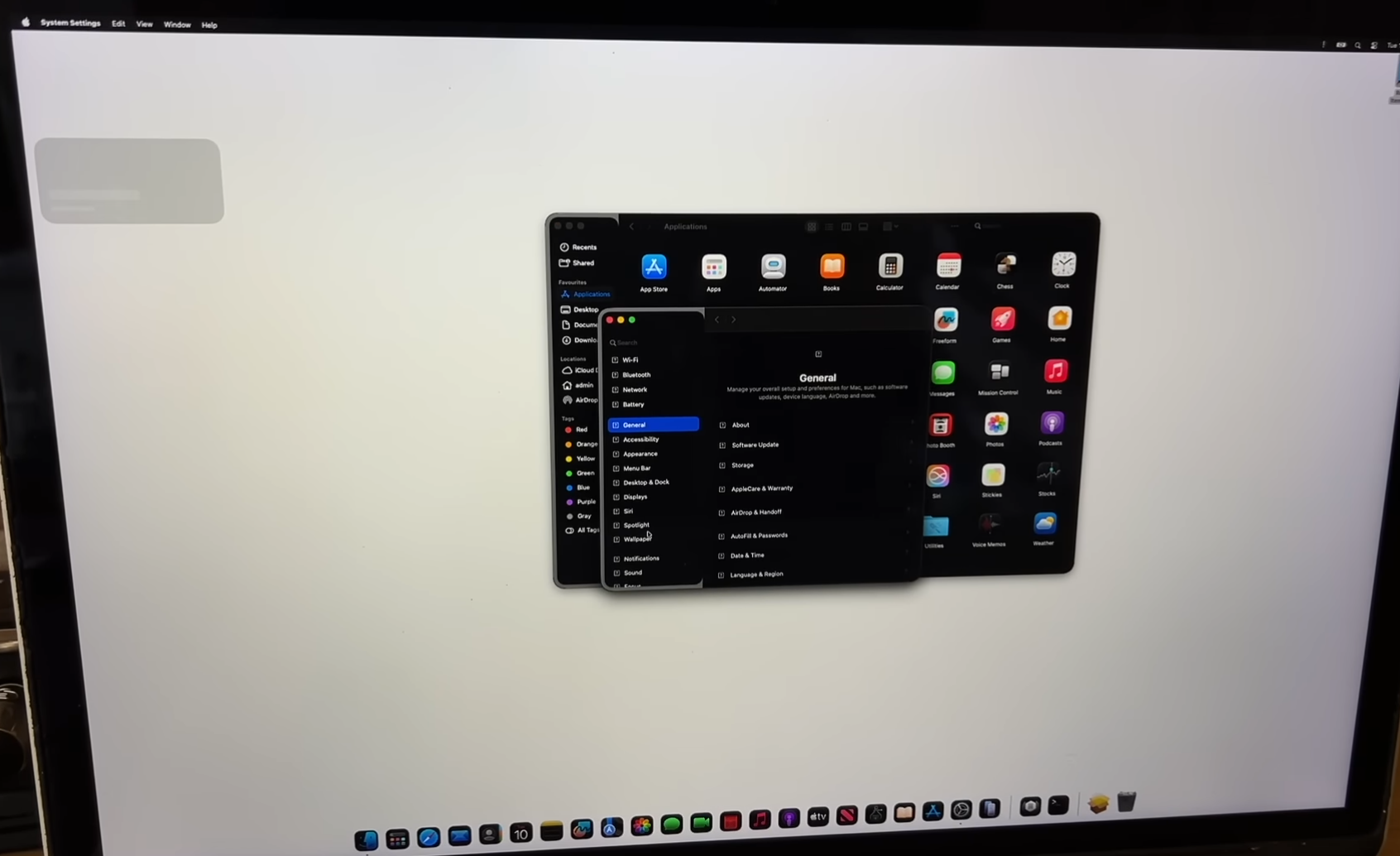Open the View menu

(x=144, y=24)
